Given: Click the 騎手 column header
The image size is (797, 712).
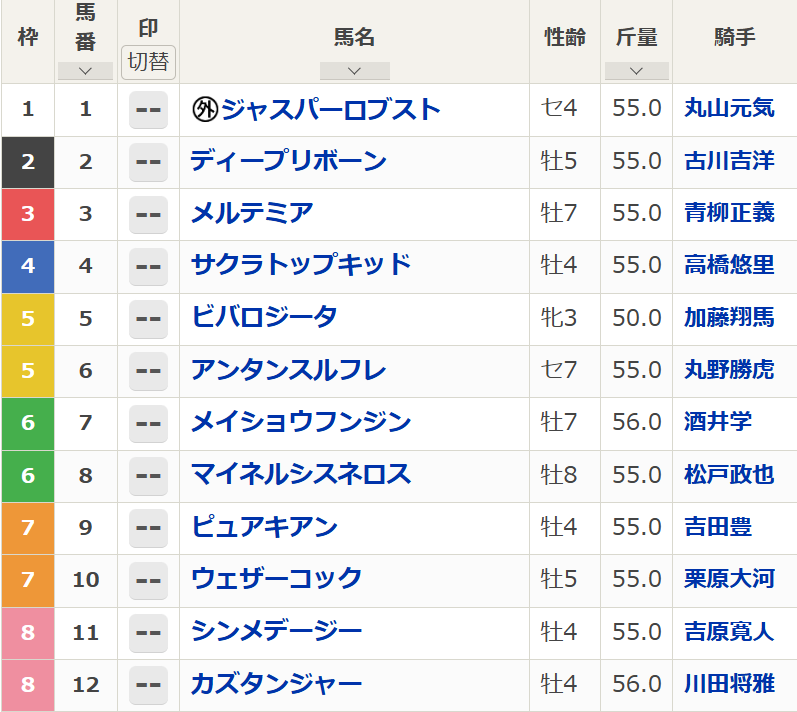Looking at the screenshot, I should pyautogui.click(x=734, y=38).
